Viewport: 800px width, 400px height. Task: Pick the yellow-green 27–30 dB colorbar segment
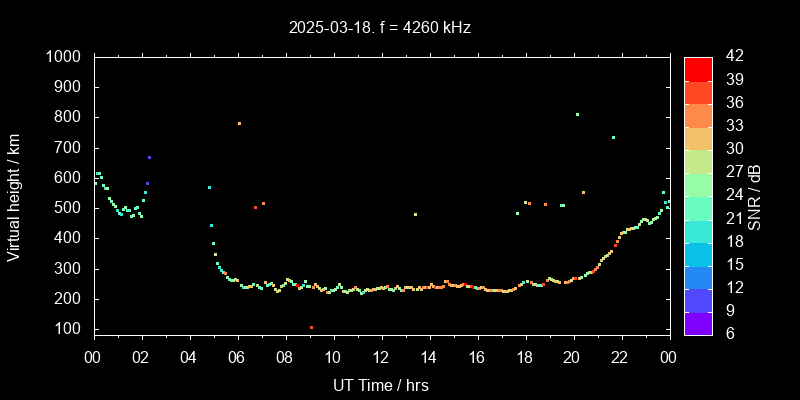pyautogui.click(x=698, y=160)
